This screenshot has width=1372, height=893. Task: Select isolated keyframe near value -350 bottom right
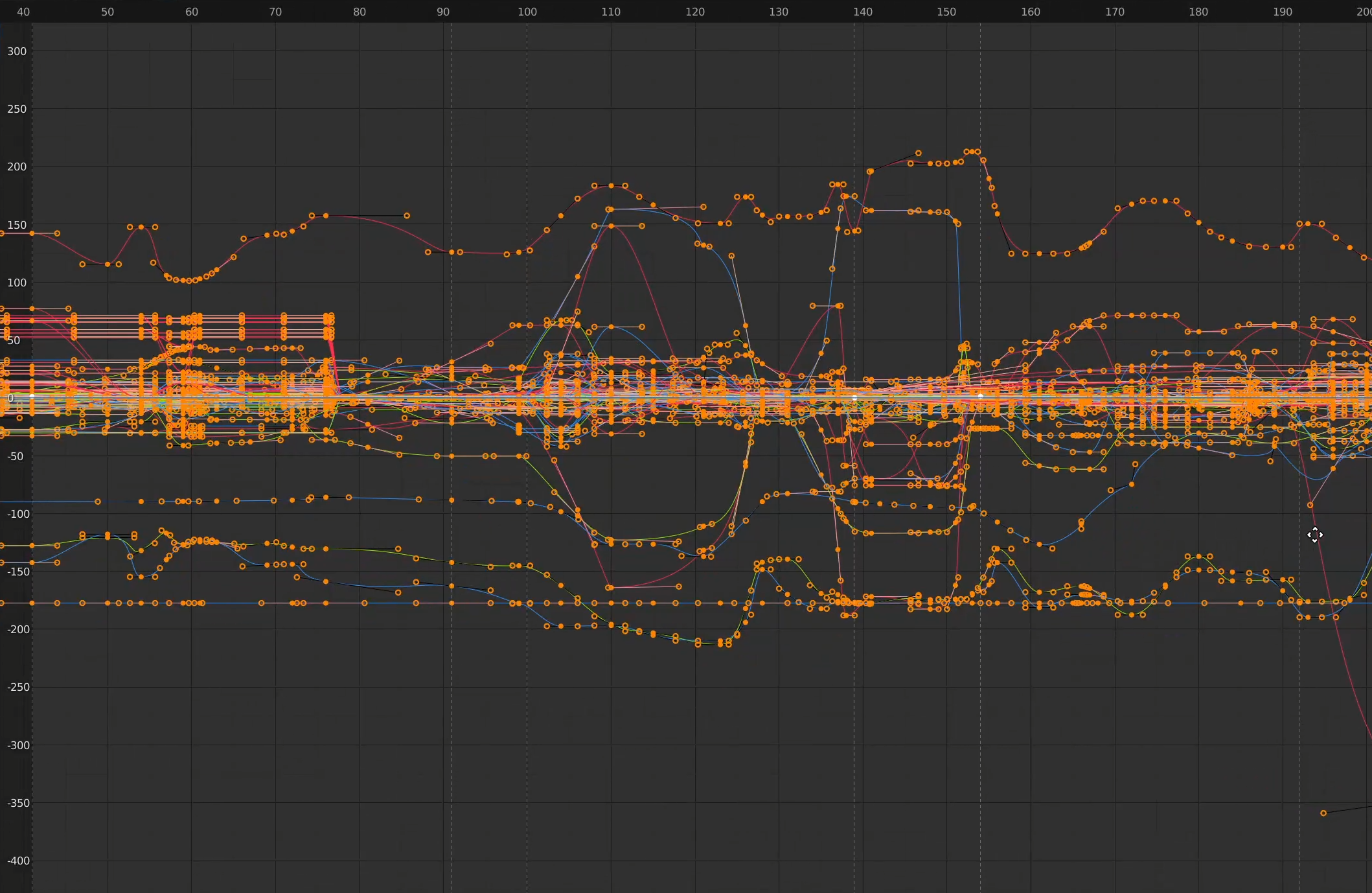1323,813
